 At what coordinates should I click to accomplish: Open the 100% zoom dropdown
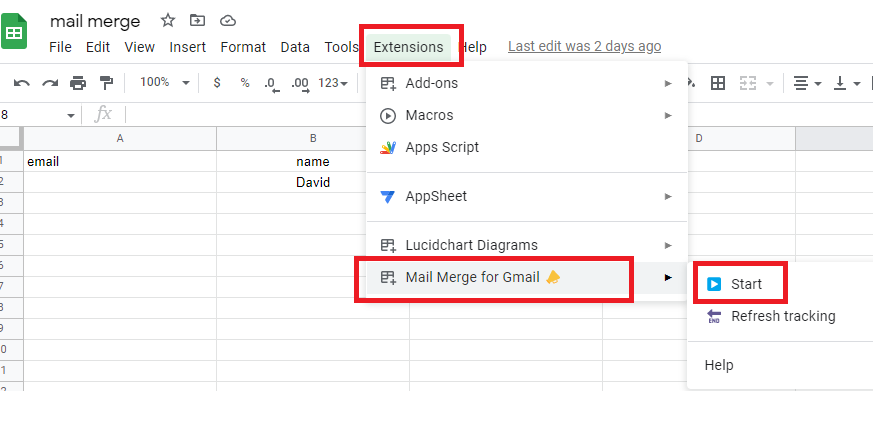161,83
